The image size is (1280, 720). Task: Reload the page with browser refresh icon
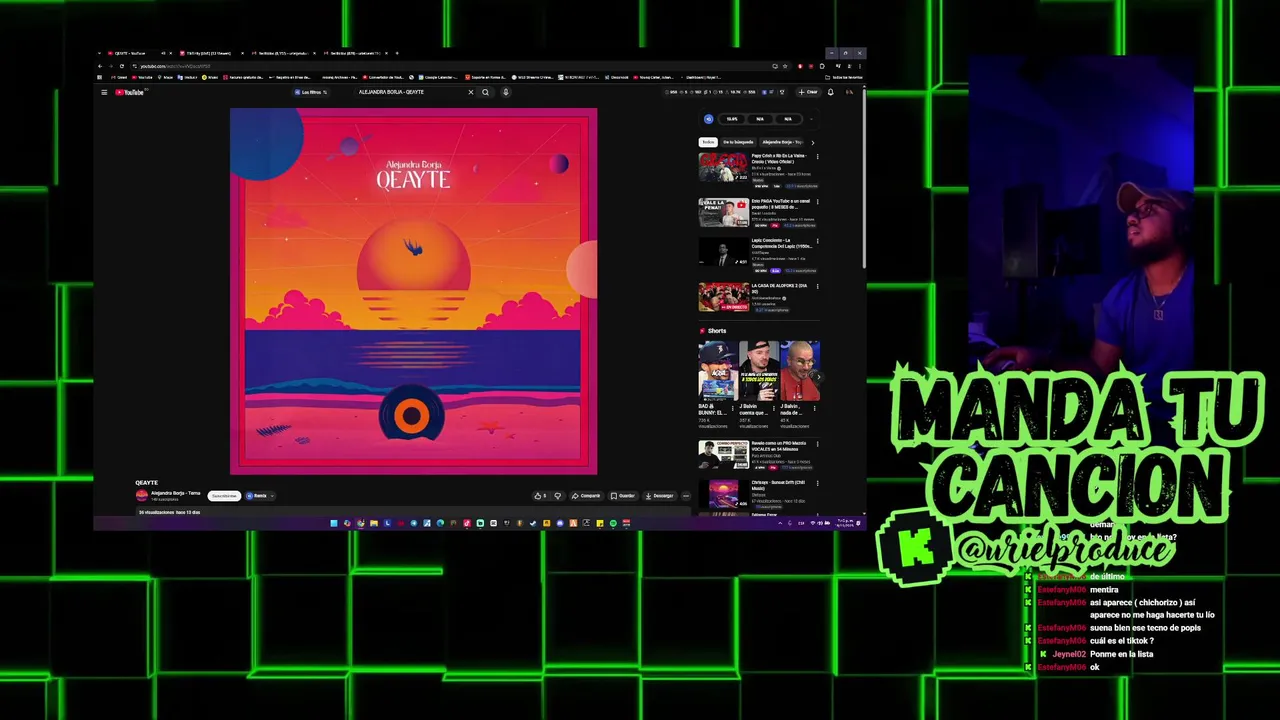(124, 66)
